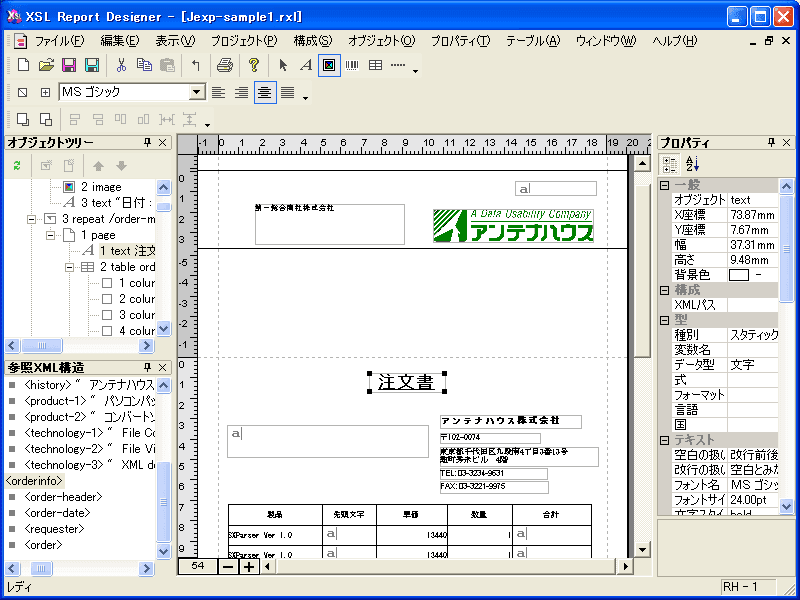Justify the text alignment
The width and height of the screenshot is (800, 600).
(288, 92)
